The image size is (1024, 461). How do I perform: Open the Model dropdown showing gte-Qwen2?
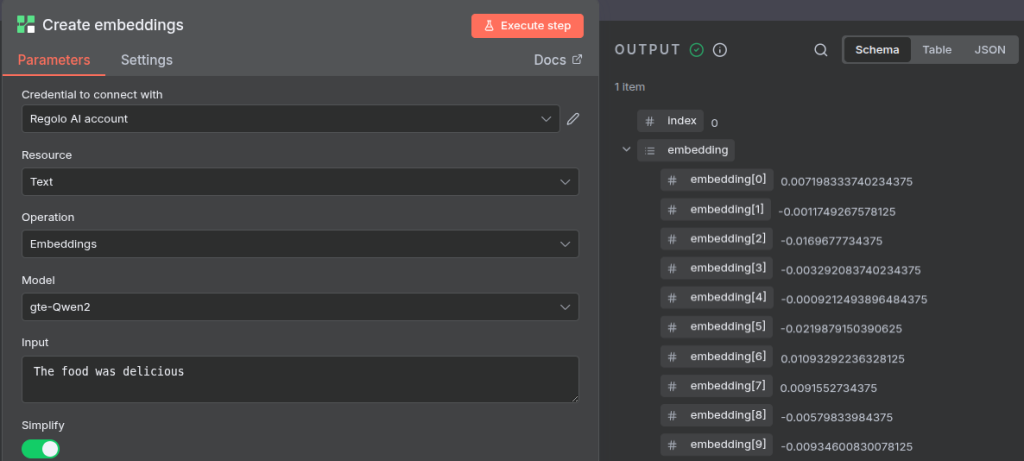click(299, 307)
